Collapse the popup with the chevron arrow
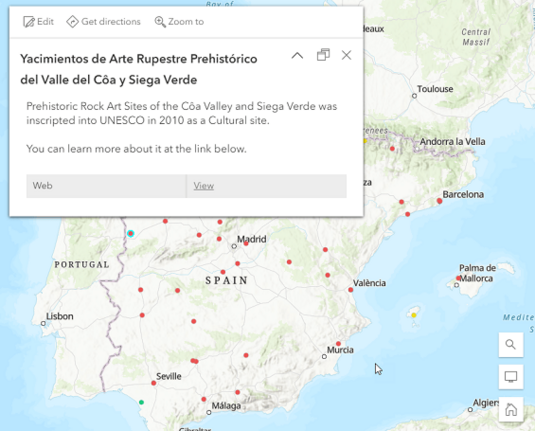Viewport: 535px width, 431px height. coord(297,55)
